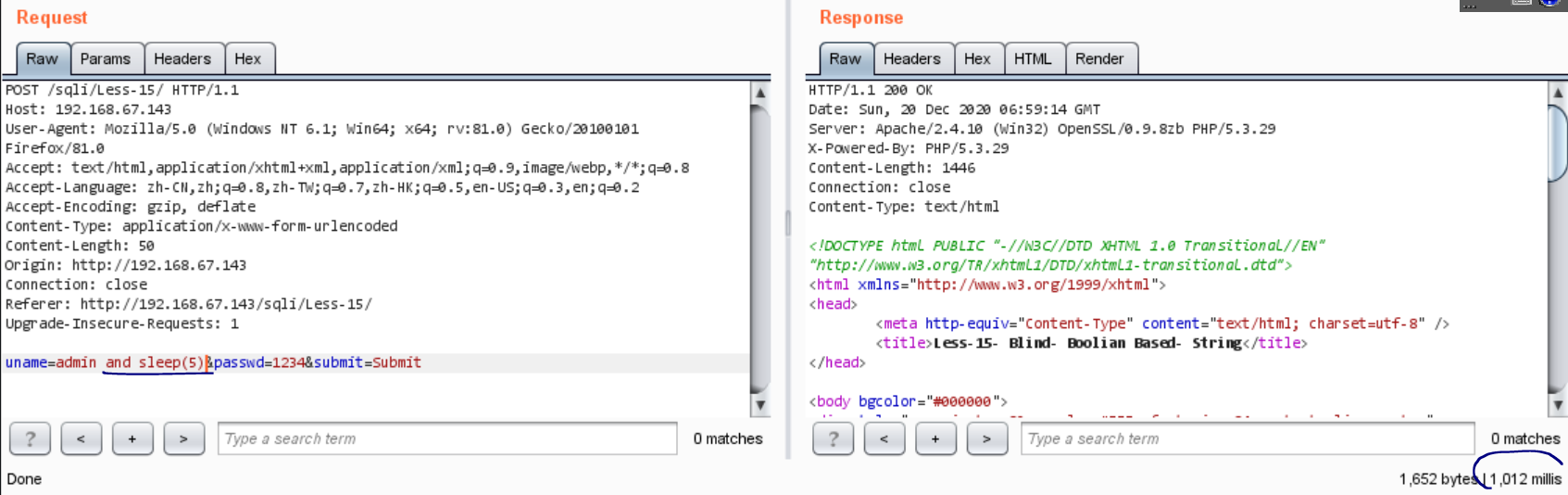Focus the Request search term field

coord(447,438)
